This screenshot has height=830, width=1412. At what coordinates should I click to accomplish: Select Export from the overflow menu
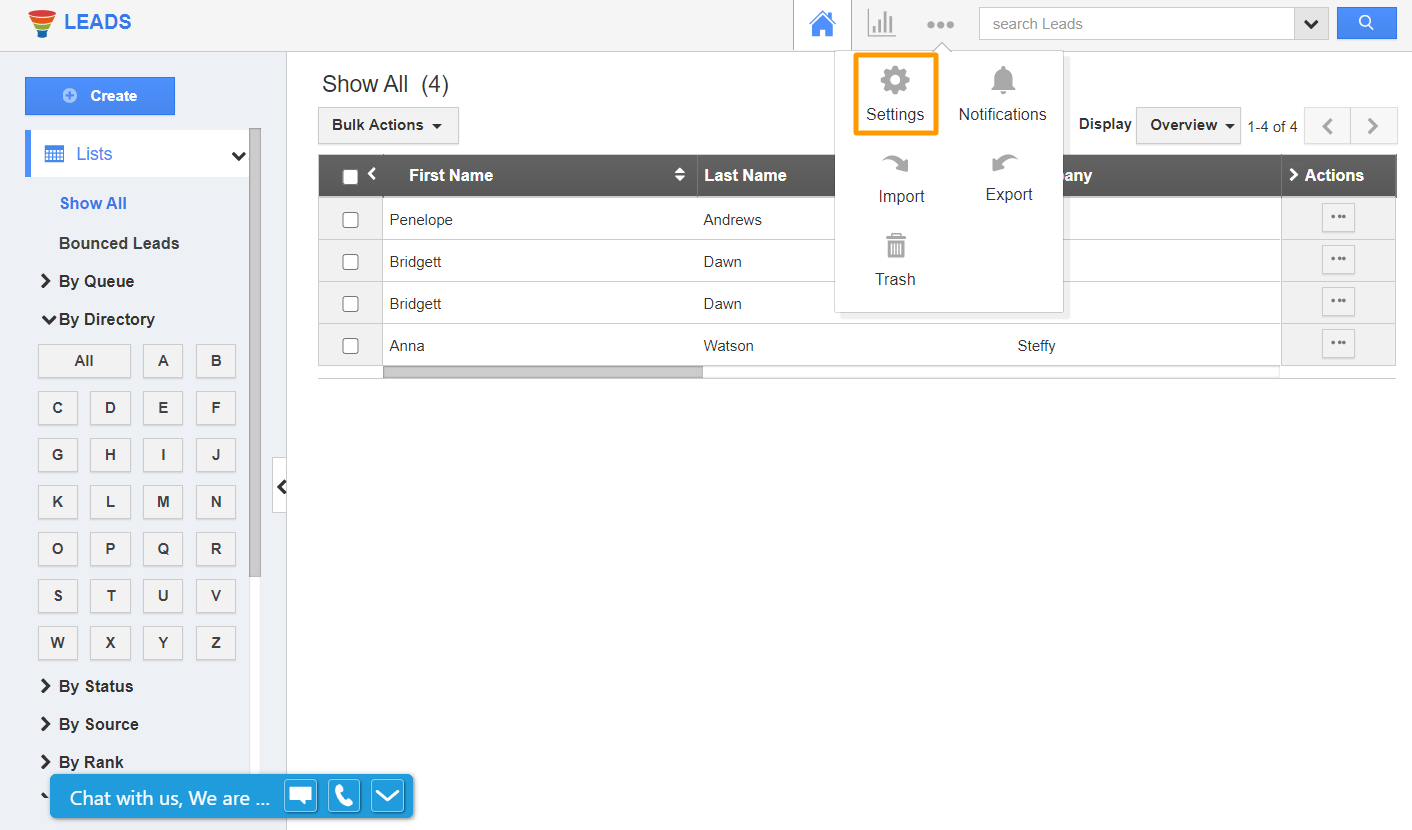point(1008,178)
